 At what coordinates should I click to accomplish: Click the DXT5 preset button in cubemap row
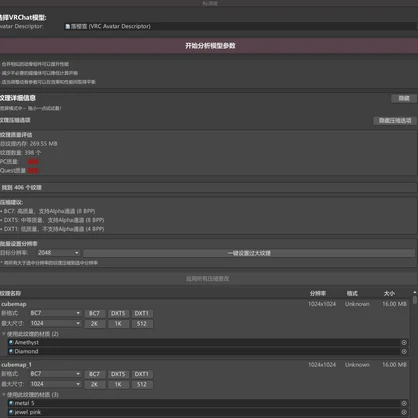point(118,313)
